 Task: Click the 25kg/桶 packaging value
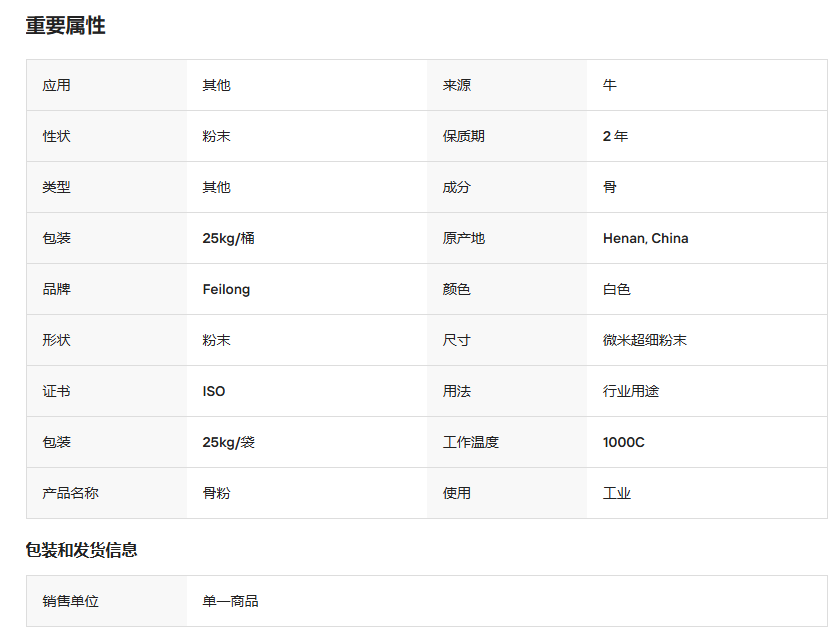(x=228, y=238)
